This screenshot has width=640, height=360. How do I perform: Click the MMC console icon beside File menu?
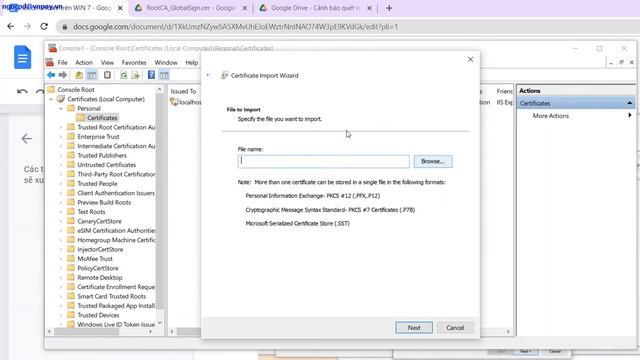click(x=50, y=62)
